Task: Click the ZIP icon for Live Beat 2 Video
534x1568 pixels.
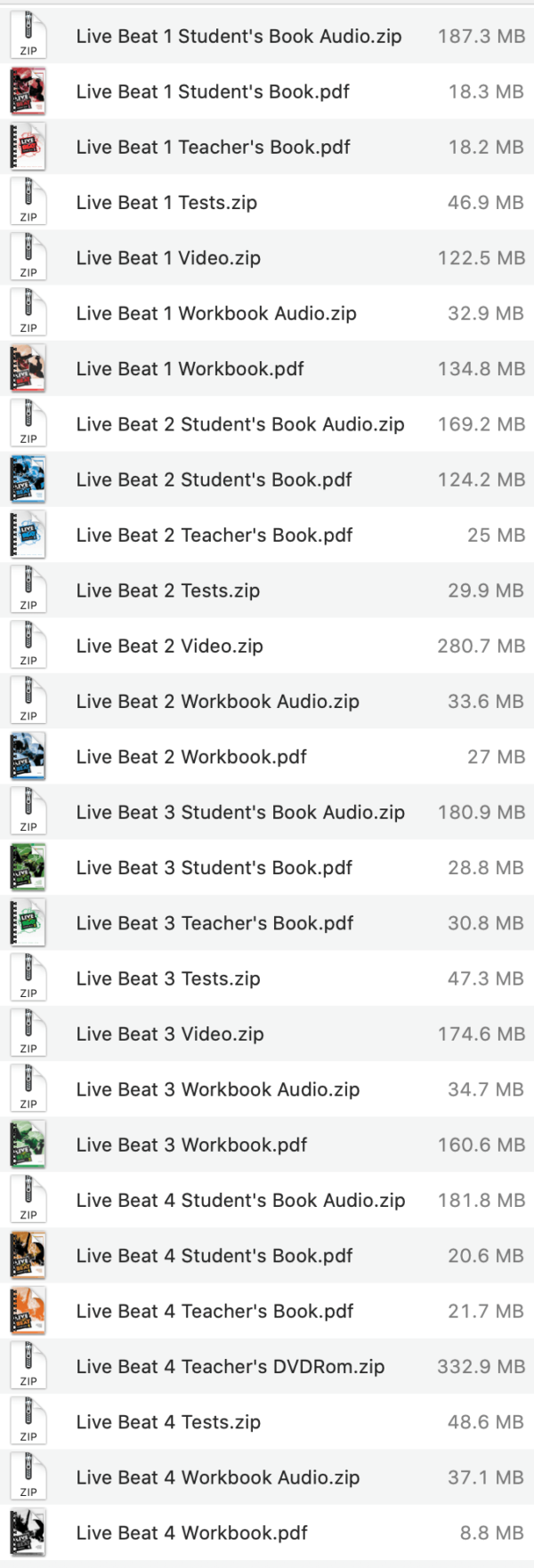Action: point(28,645)
